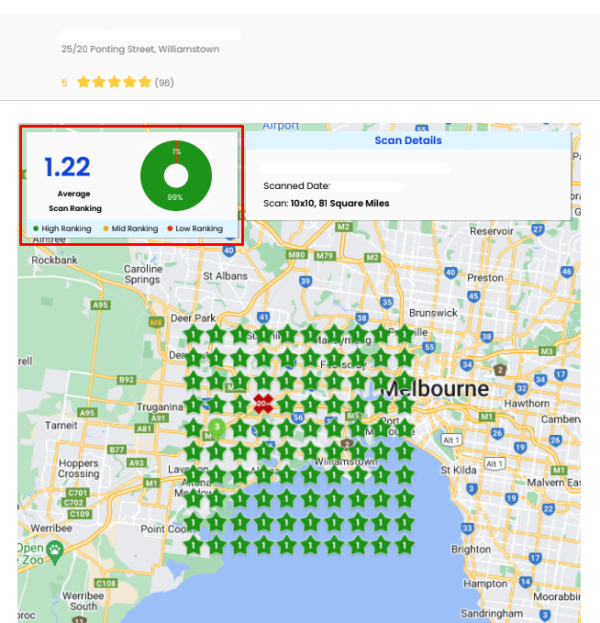
Task: Click the Werribee South map label
Action: (83, 601)
